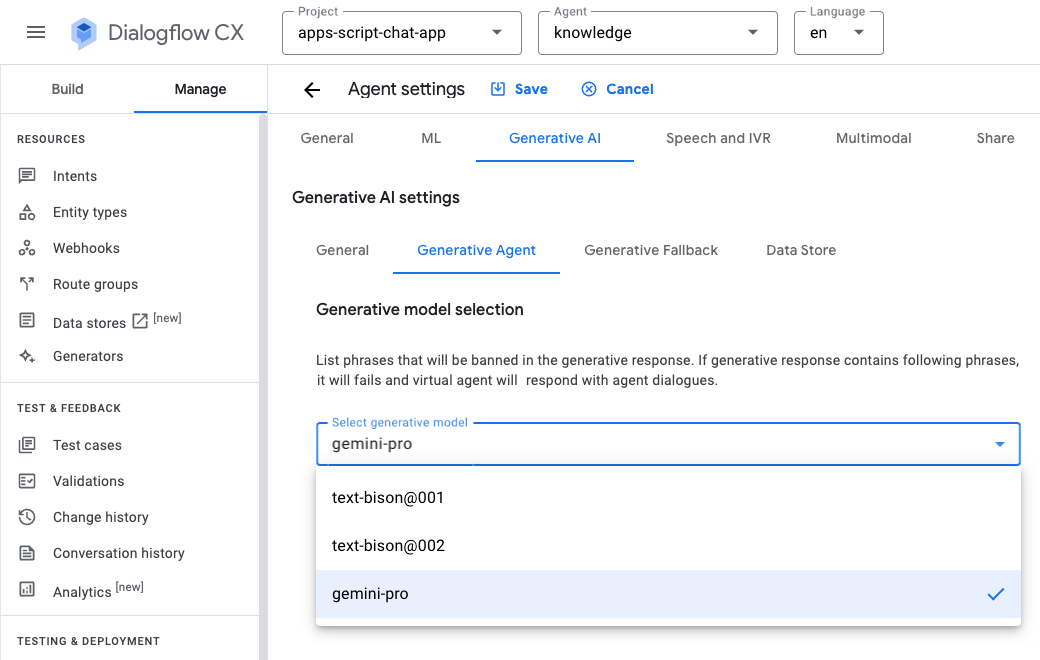Viewport: 1040px width, 660px height.
Task: Cancel the agent settings changes
Action: click(617, 89)
